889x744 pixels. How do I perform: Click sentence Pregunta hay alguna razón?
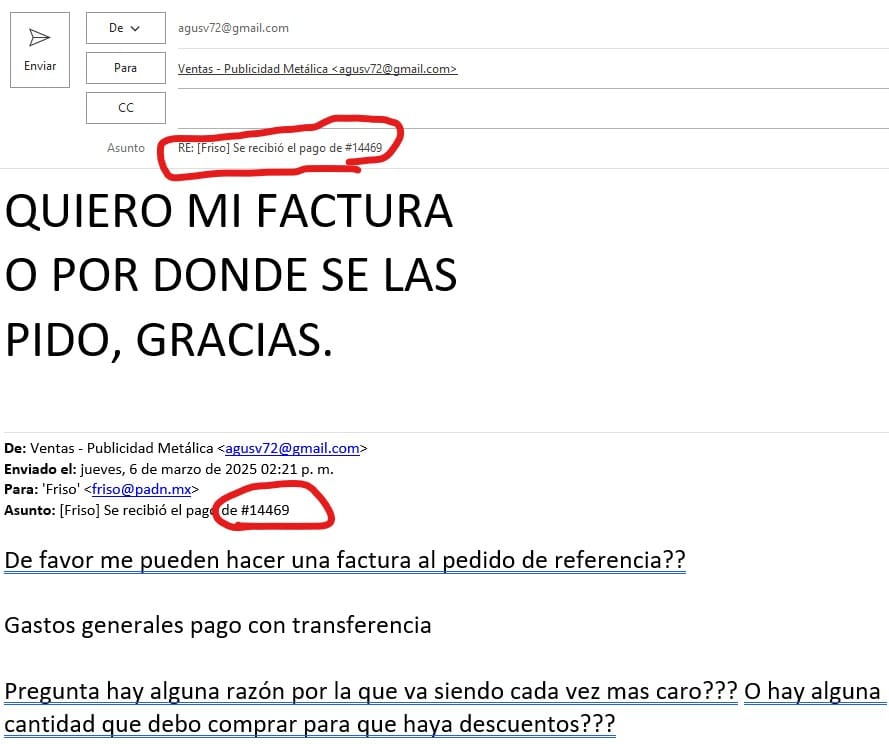371,691
